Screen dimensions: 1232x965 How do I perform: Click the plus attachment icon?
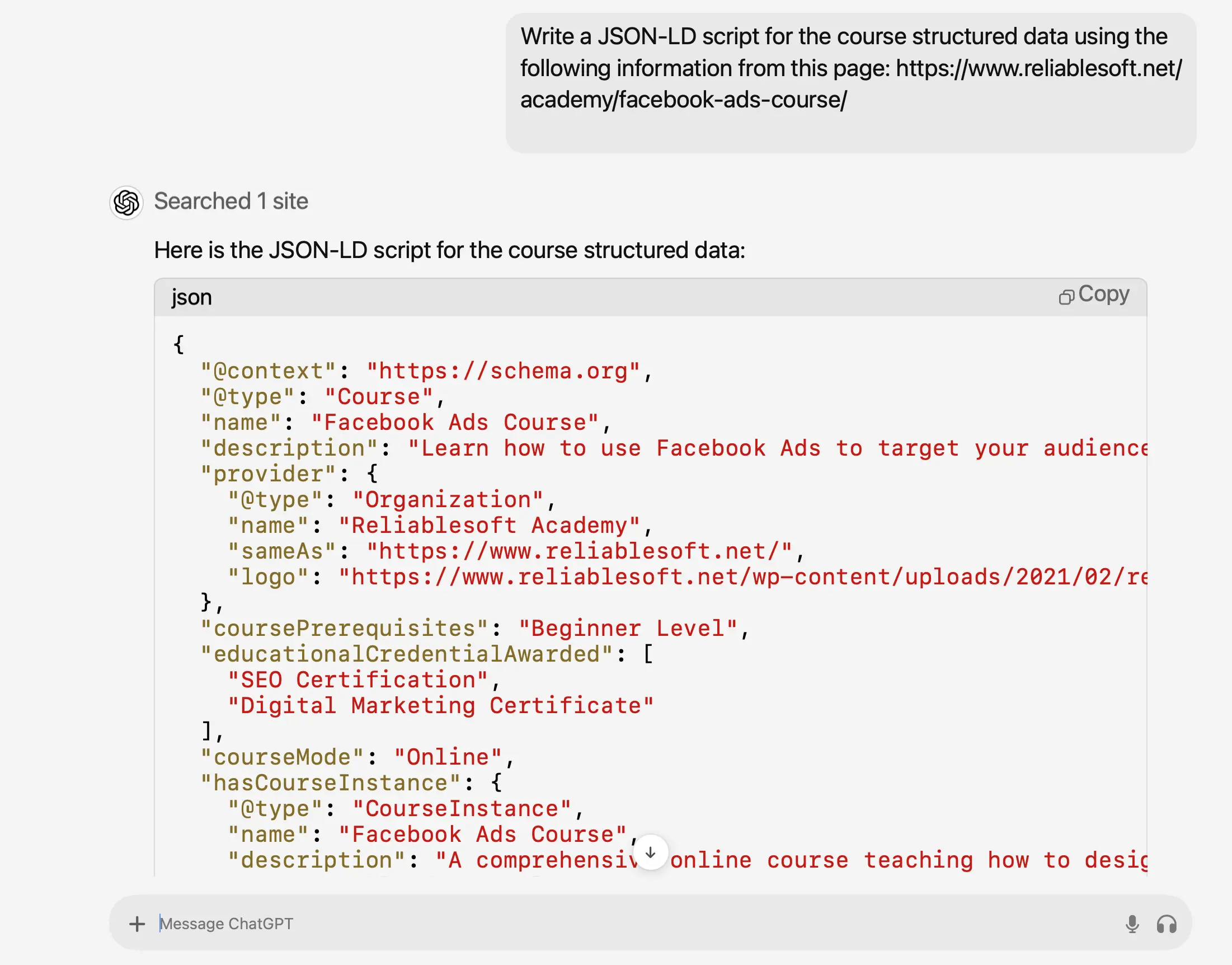pos(137,924)
